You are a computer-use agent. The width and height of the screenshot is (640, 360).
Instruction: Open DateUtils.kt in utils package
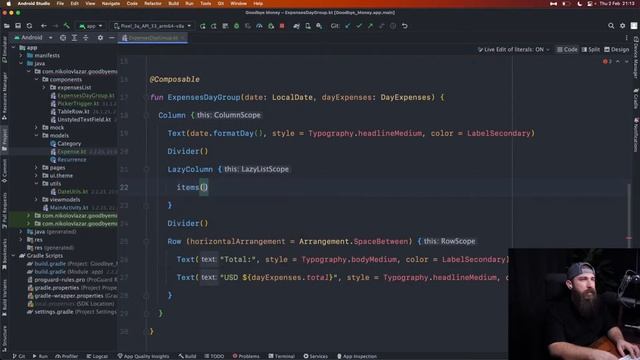coord(73,191)
